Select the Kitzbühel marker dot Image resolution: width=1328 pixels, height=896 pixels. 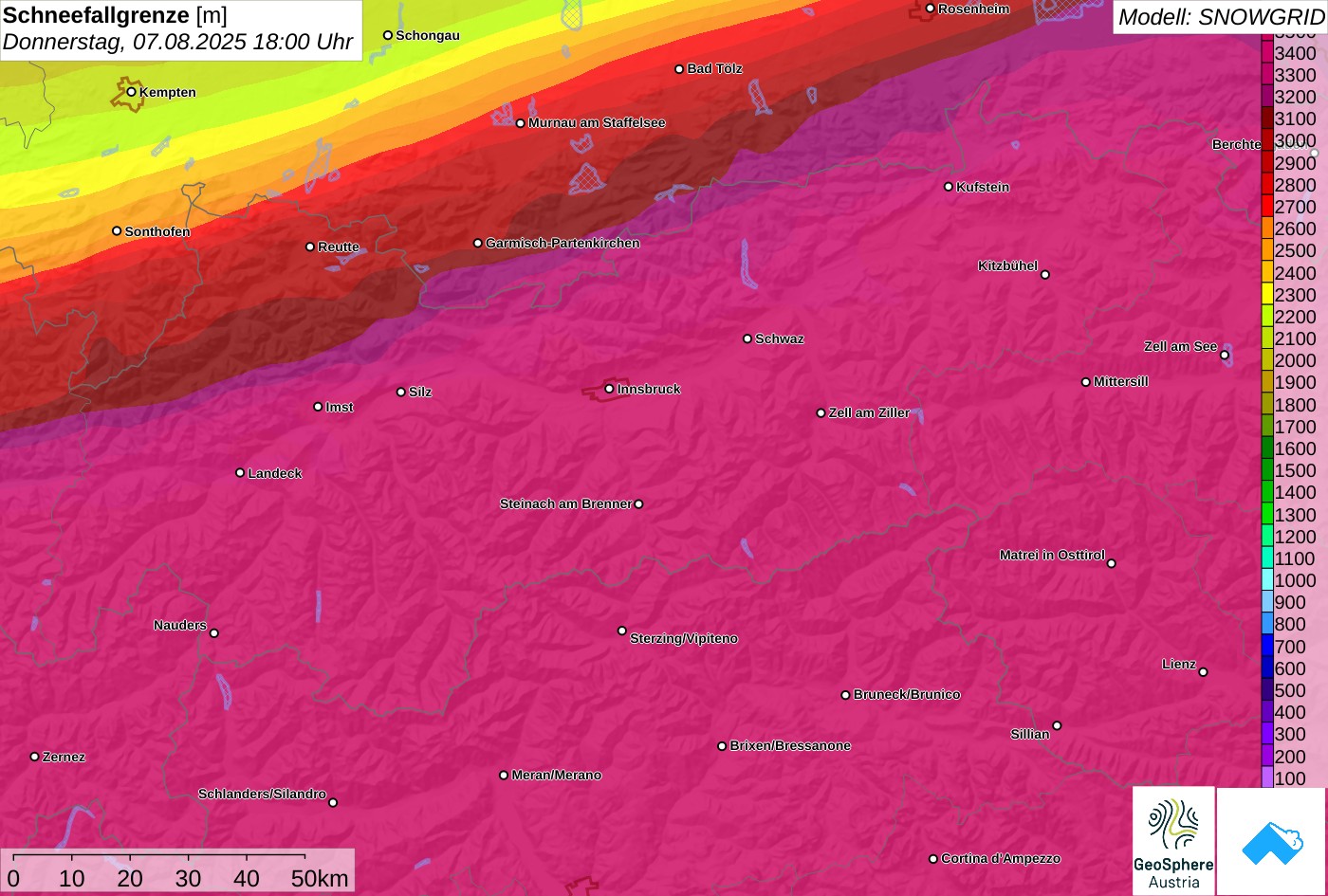pyautogui.click(x=1045, y=275)
